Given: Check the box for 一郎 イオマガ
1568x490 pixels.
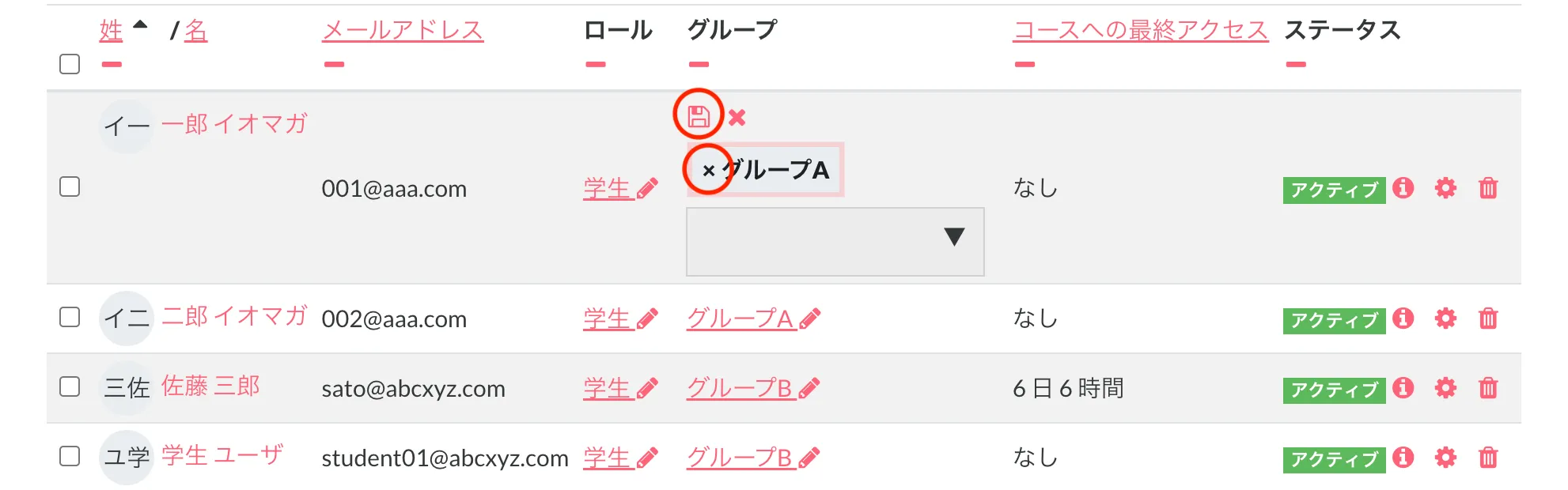Looking at the screenshot, I should coord(70,187).
